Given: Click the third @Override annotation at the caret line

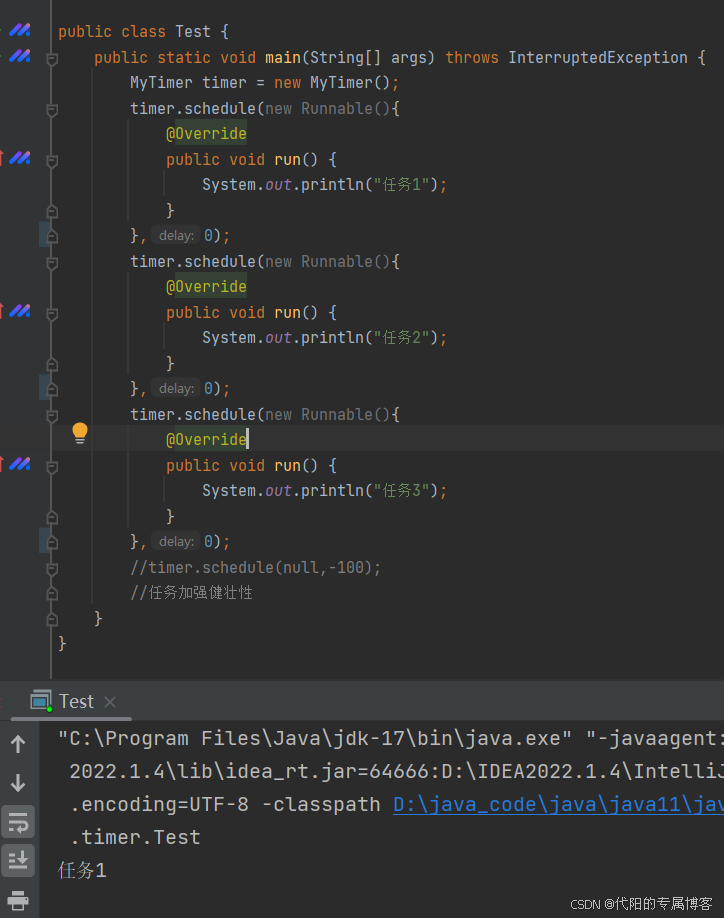Looking at the screenshot, I should pos(206,439).
